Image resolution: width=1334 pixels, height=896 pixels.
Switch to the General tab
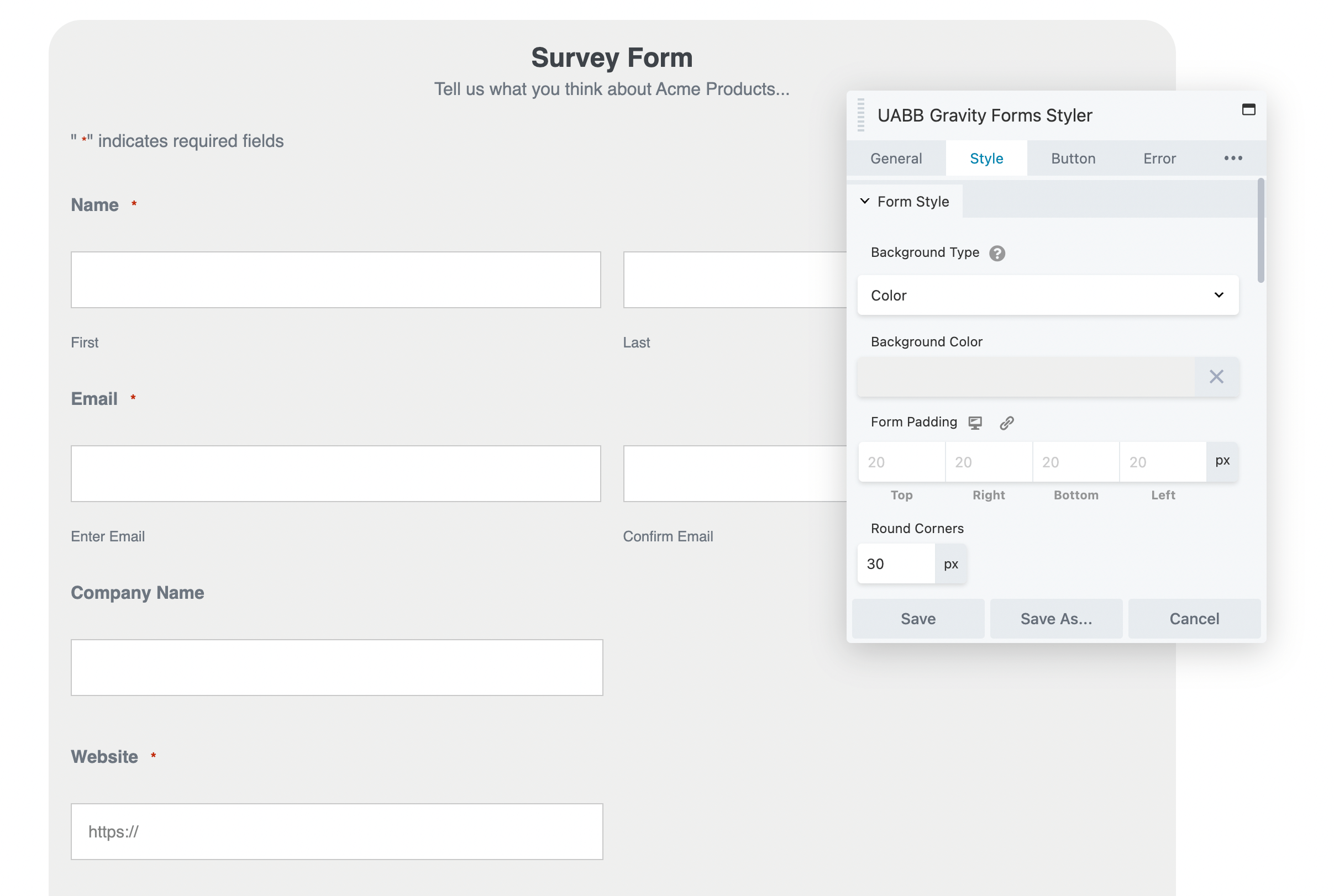pyautogui.click(x=896, y=159)
